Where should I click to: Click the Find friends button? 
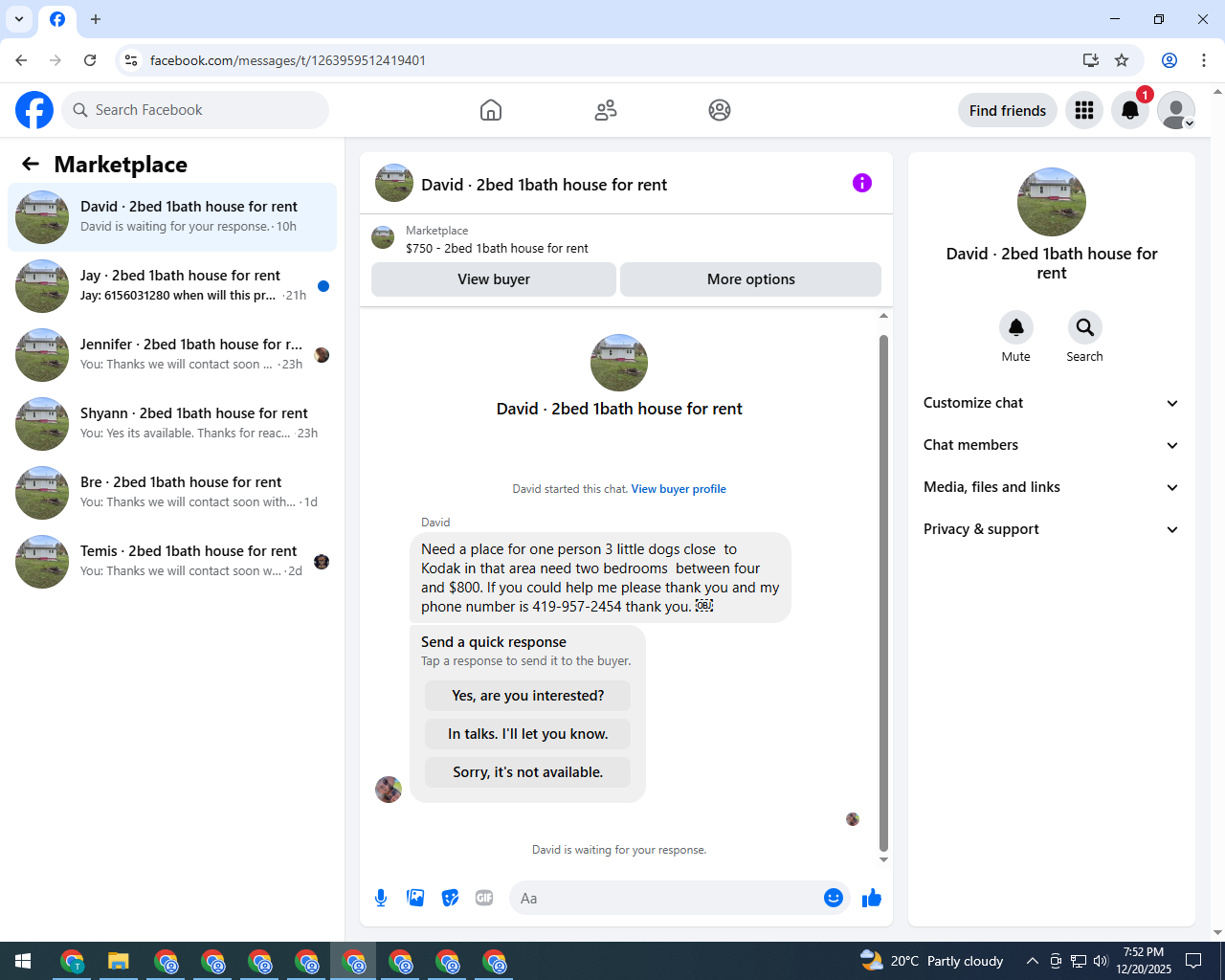tap(1008, 110)
